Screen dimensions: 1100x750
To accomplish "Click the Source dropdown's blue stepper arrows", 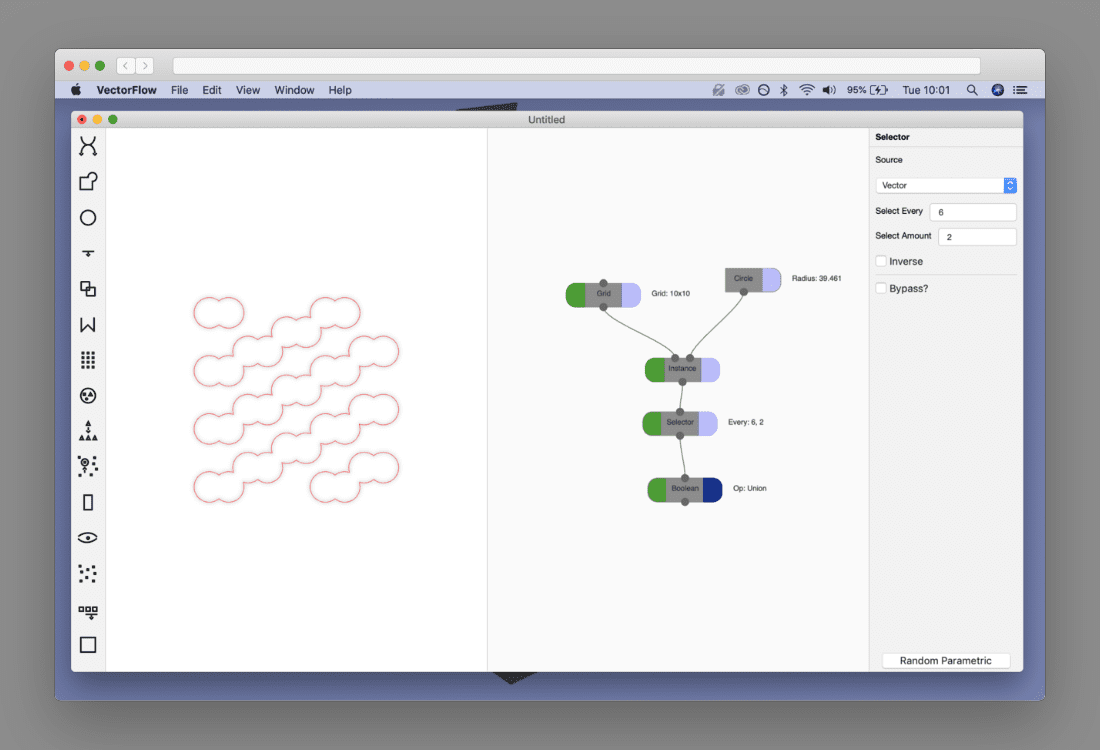I will click(1009, 185).
